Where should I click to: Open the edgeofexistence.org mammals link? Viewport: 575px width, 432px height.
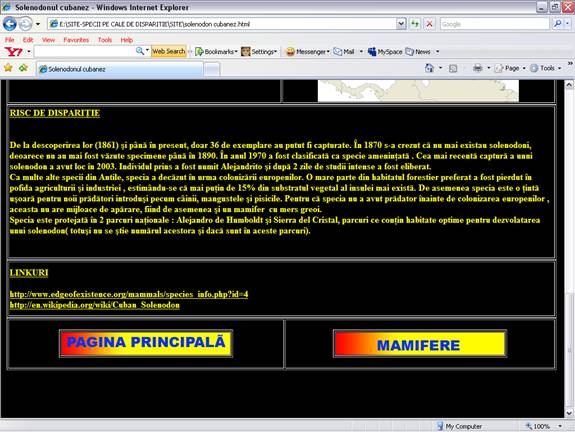click(x=129, y=294)
